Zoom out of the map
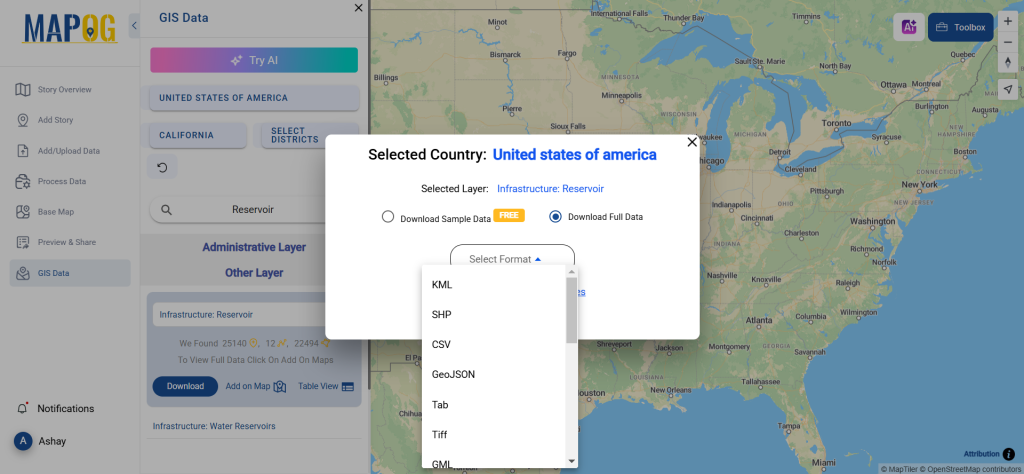 pyautogui.click(x=1008, y=42)
